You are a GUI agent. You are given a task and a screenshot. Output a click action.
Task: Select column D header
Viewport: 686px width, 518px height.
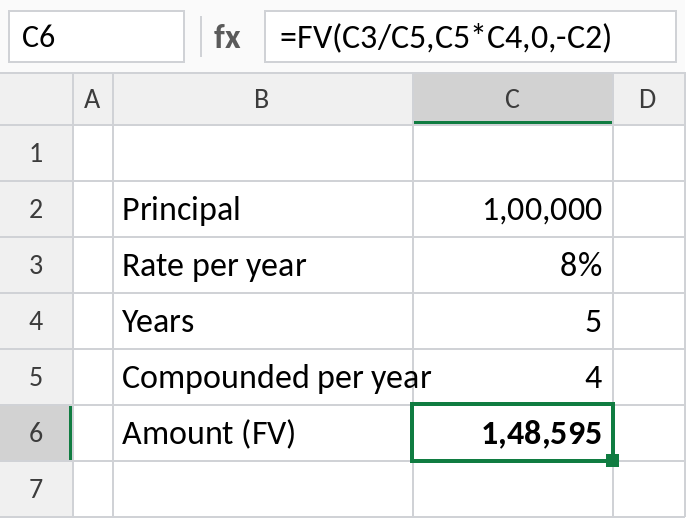pyautogui.click(x=649, y=99)
